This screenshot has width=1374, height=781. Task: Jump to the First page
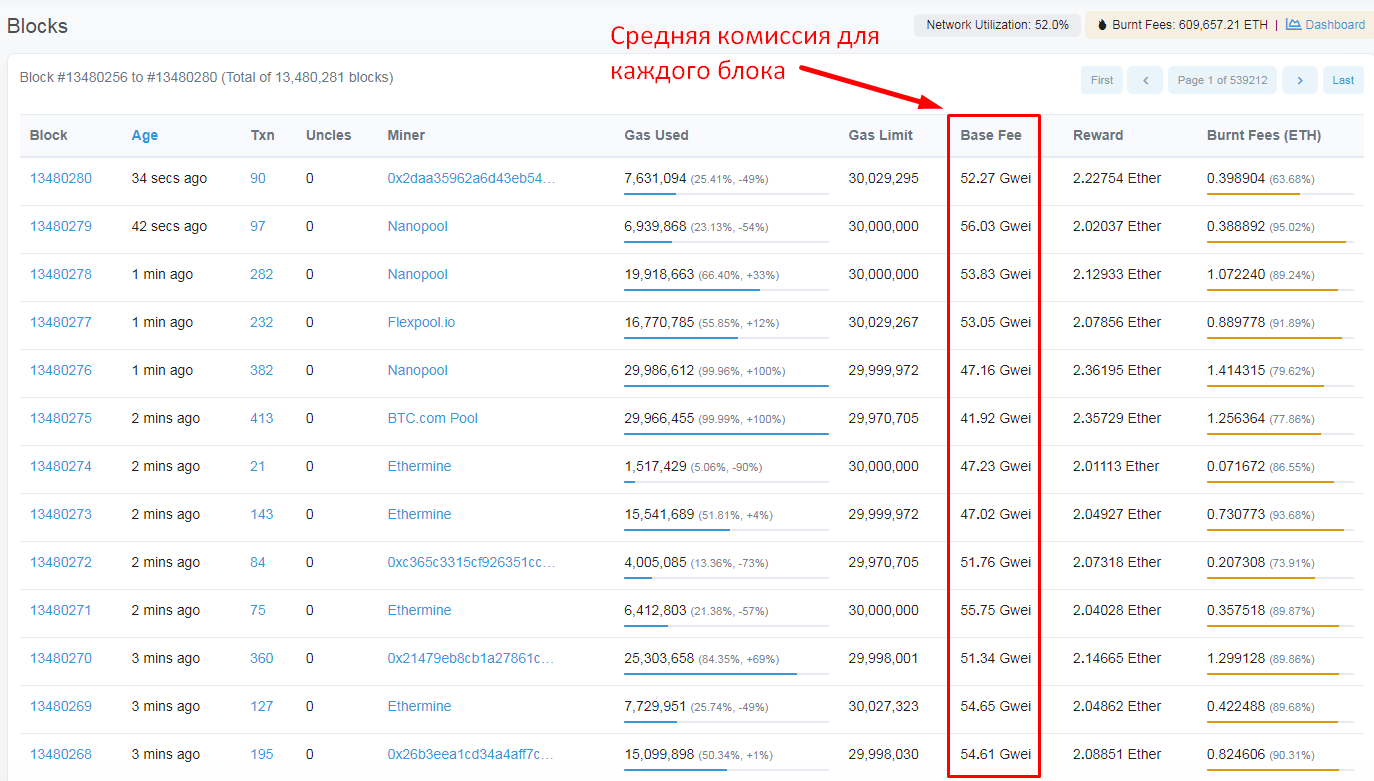pyautogui.click(x=1102, y=80)
